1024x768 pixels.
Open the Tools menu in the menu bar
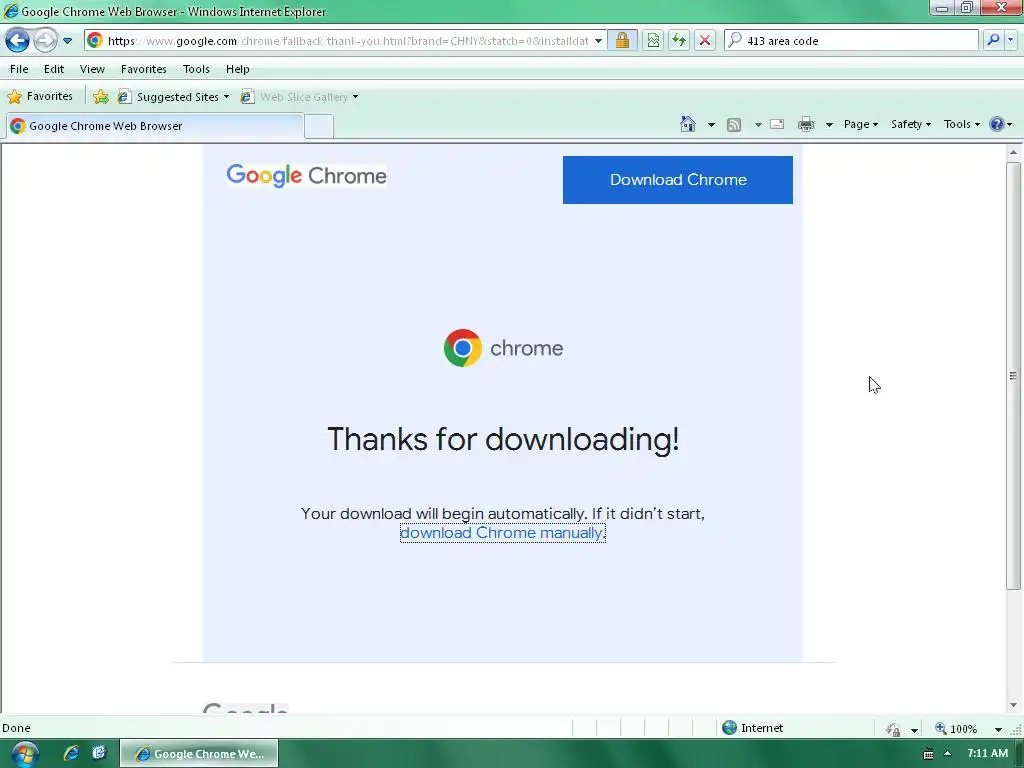[196, 69]
